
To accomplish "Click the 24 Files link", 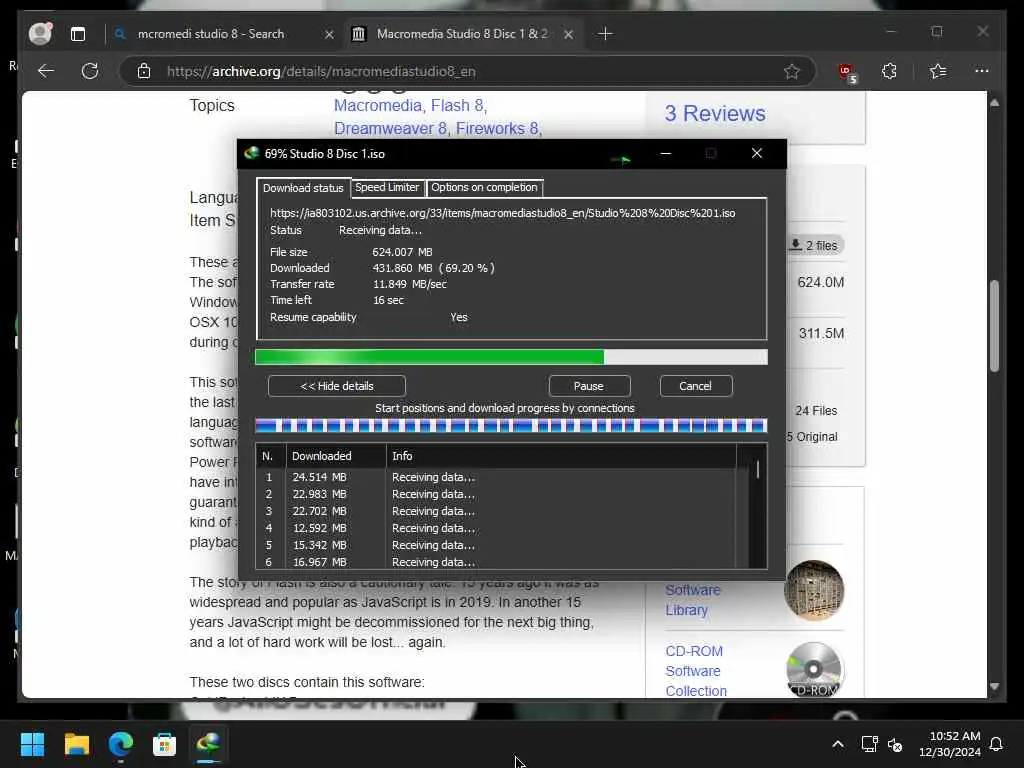I will pyautogui.click(x=816, y=411).
